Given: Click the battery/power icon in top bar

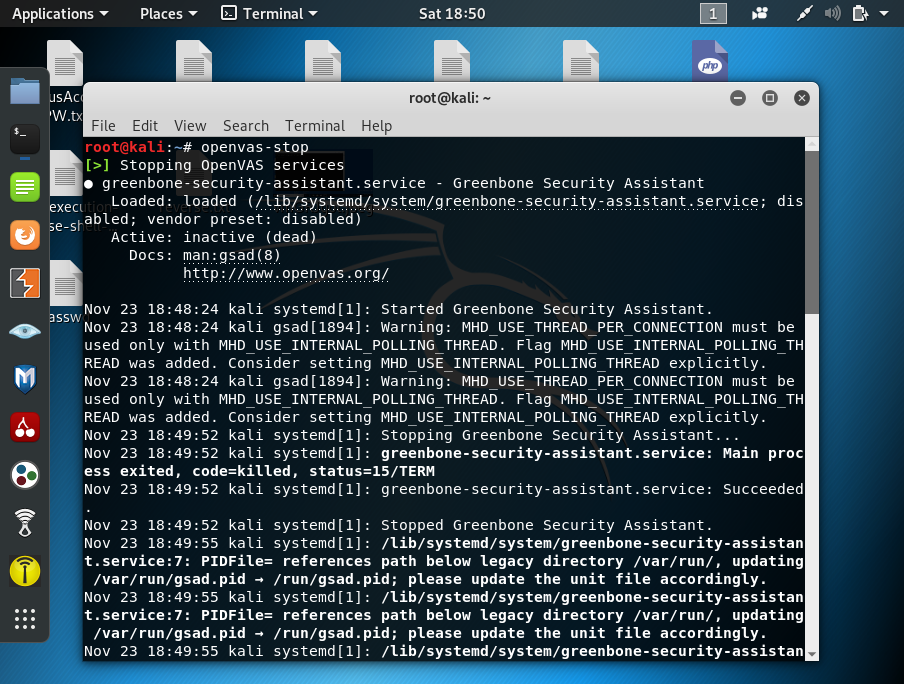Looking at the screenshot, I should (x=860, y=13).
